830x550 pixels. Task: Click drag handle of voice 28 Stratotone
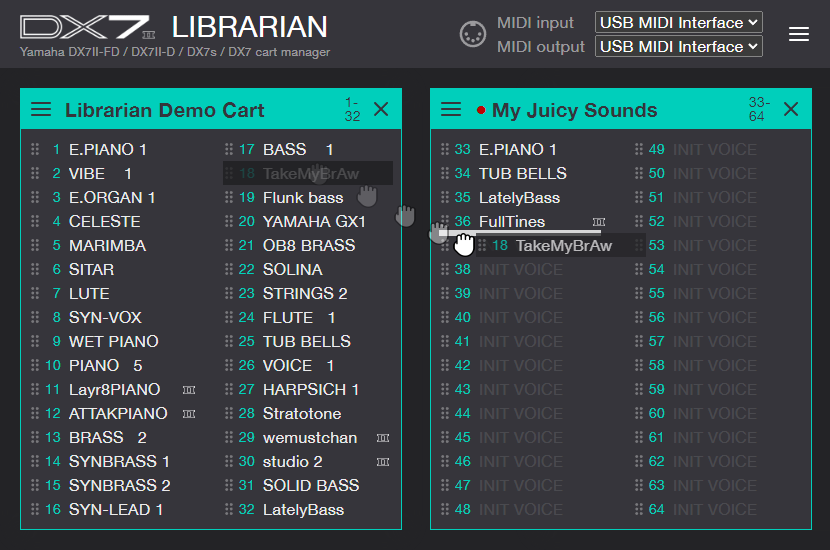[x=229, y=413]
